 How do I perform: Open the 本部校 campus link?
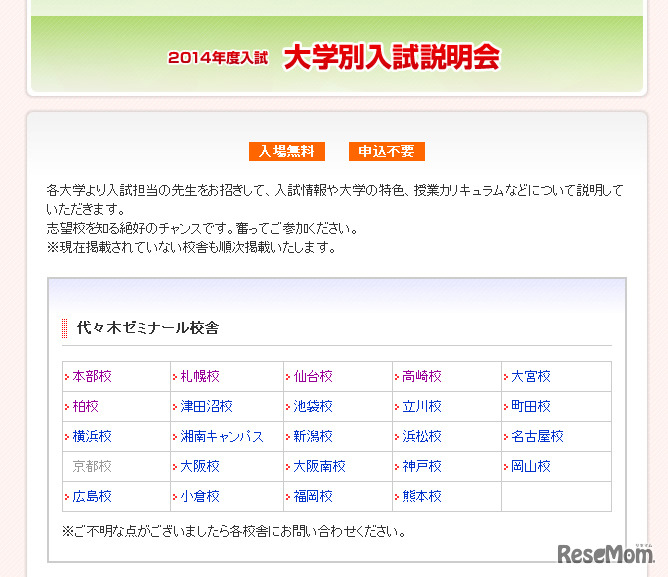tap(92, 376)
